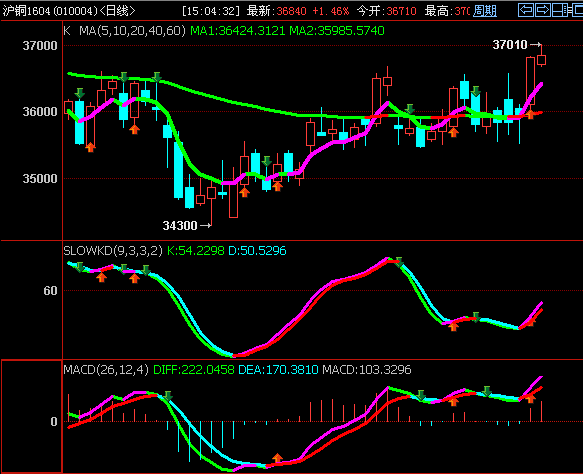Viewport: 583px width, 474px height.
Task: Click the MA1:36424.3121 value
Action: pyautogui.click(x=238, y=31)
